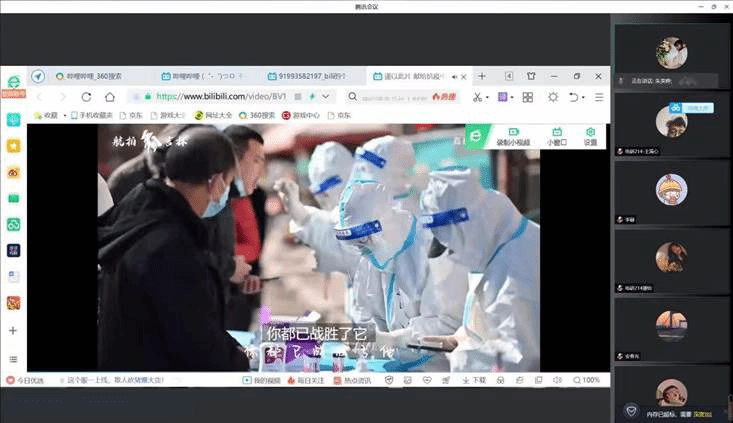The width and height of the screenshot is (733, 423).
Task: Switch to the 哔哩哔哩_360搜索 tab
Action: point(95,76)
